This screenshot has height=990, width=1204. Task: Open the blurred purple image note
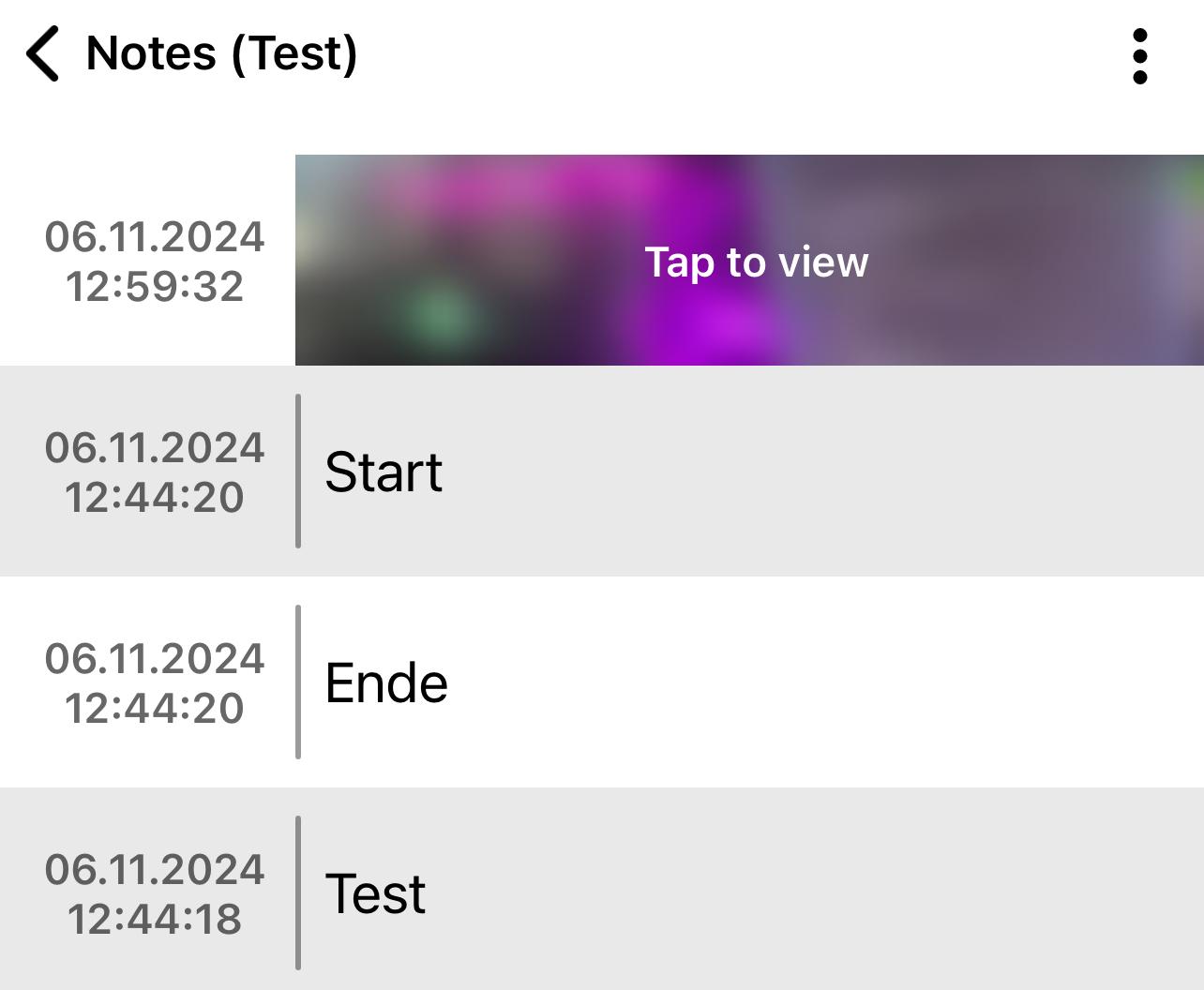[x=749, y=260]
